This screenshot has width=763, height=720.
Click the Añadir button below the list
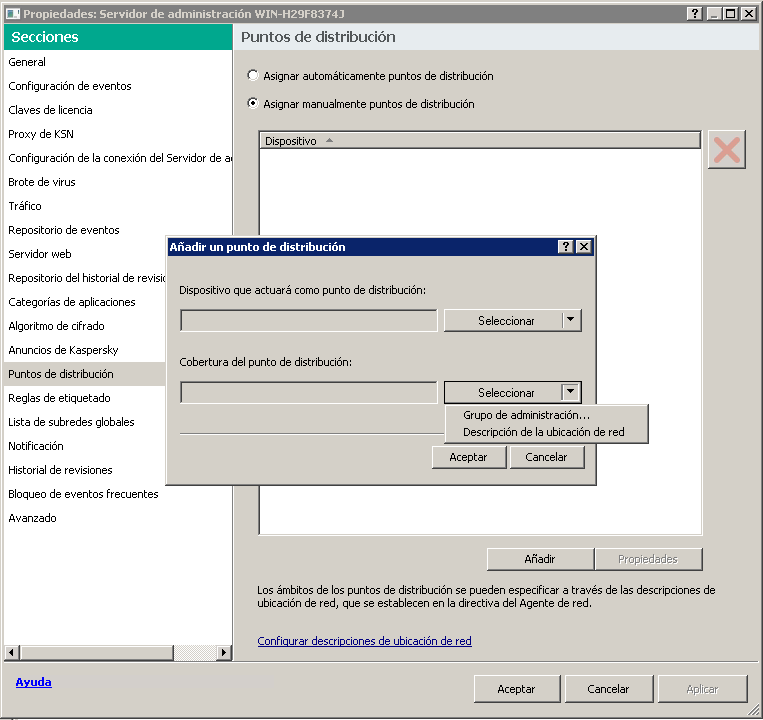coord(540,559)
